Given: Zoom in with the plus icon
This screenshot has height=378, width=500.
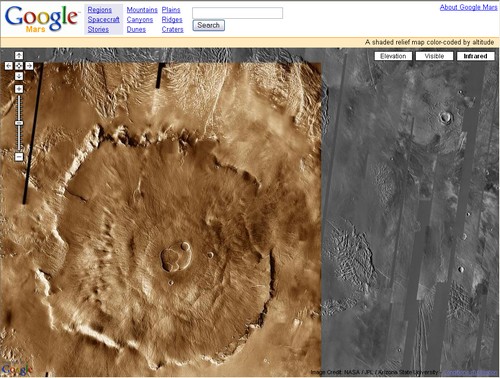Looking at the screenshot, I should click(19, 89).
